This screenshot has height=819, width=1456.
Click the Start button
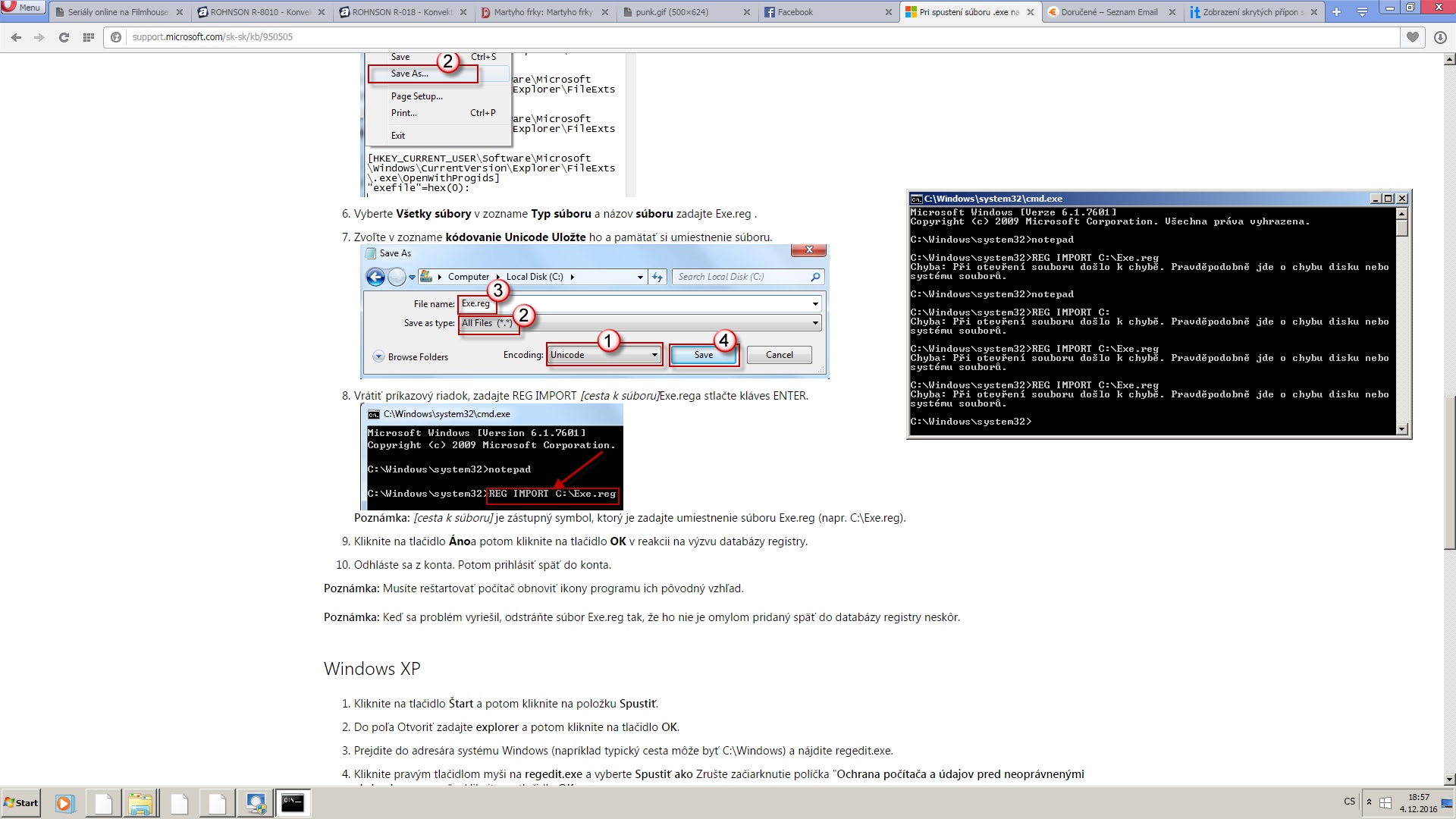(x=21, y=803)
